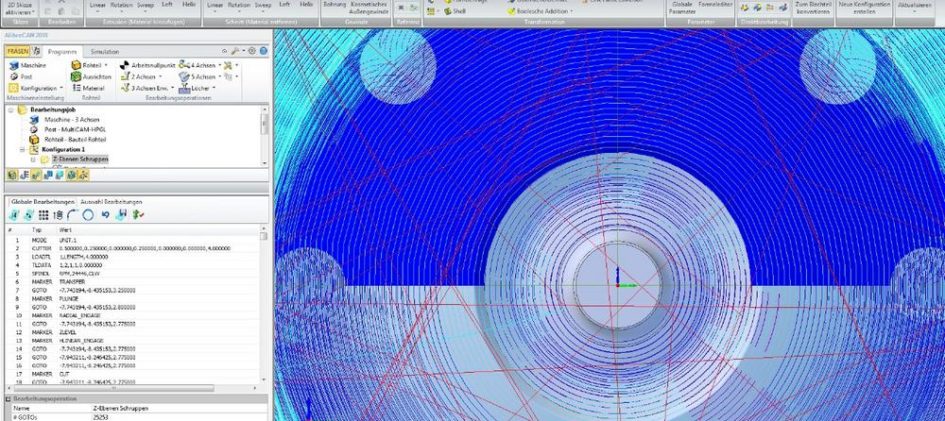This screenshot has width=945, height=421.
Task: Click the second icon in tree bottom toolbar
Action: (24, 175)
